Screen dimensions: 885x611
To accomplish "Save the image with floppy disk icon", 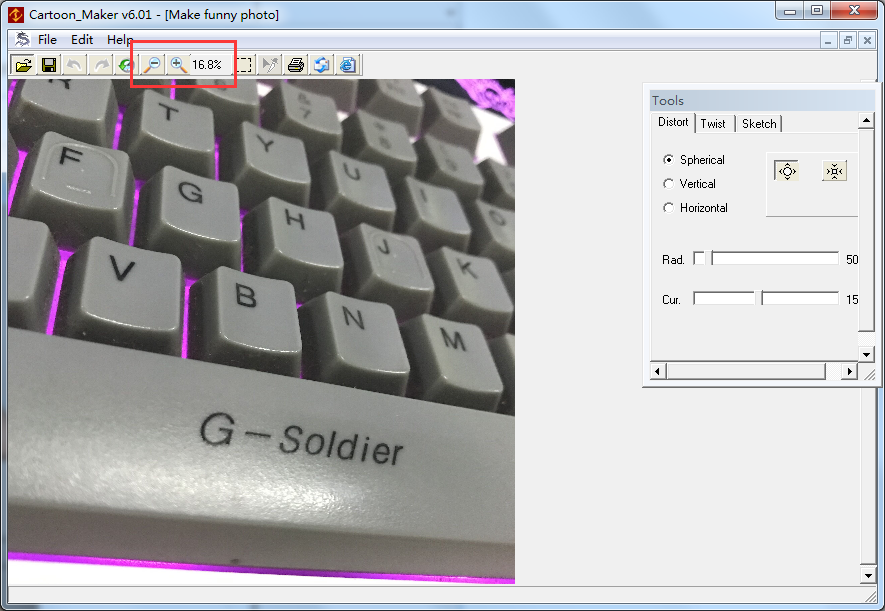I will coord(49,65).
